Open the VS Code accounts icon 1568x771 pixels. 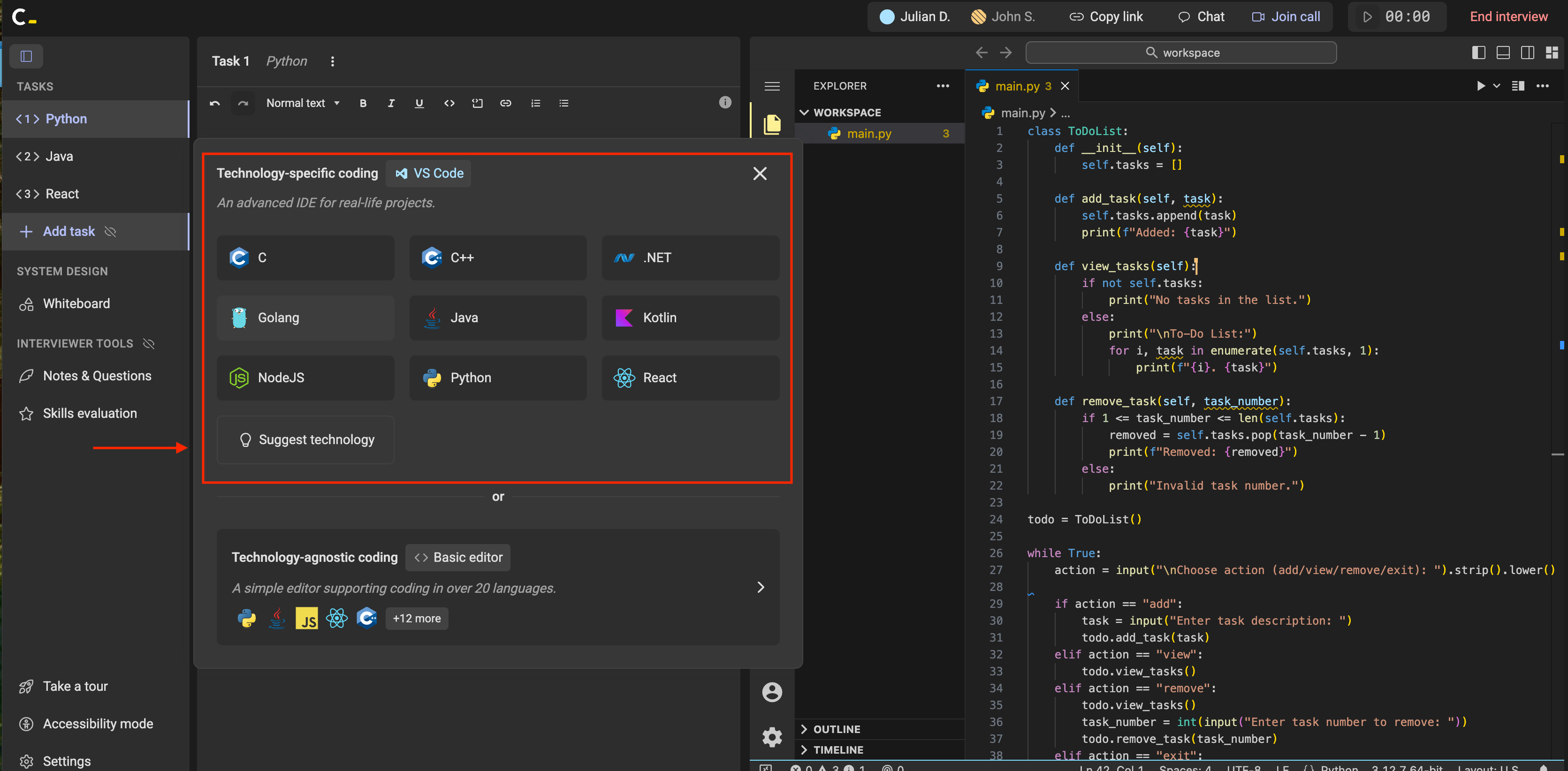coord(772,692)
